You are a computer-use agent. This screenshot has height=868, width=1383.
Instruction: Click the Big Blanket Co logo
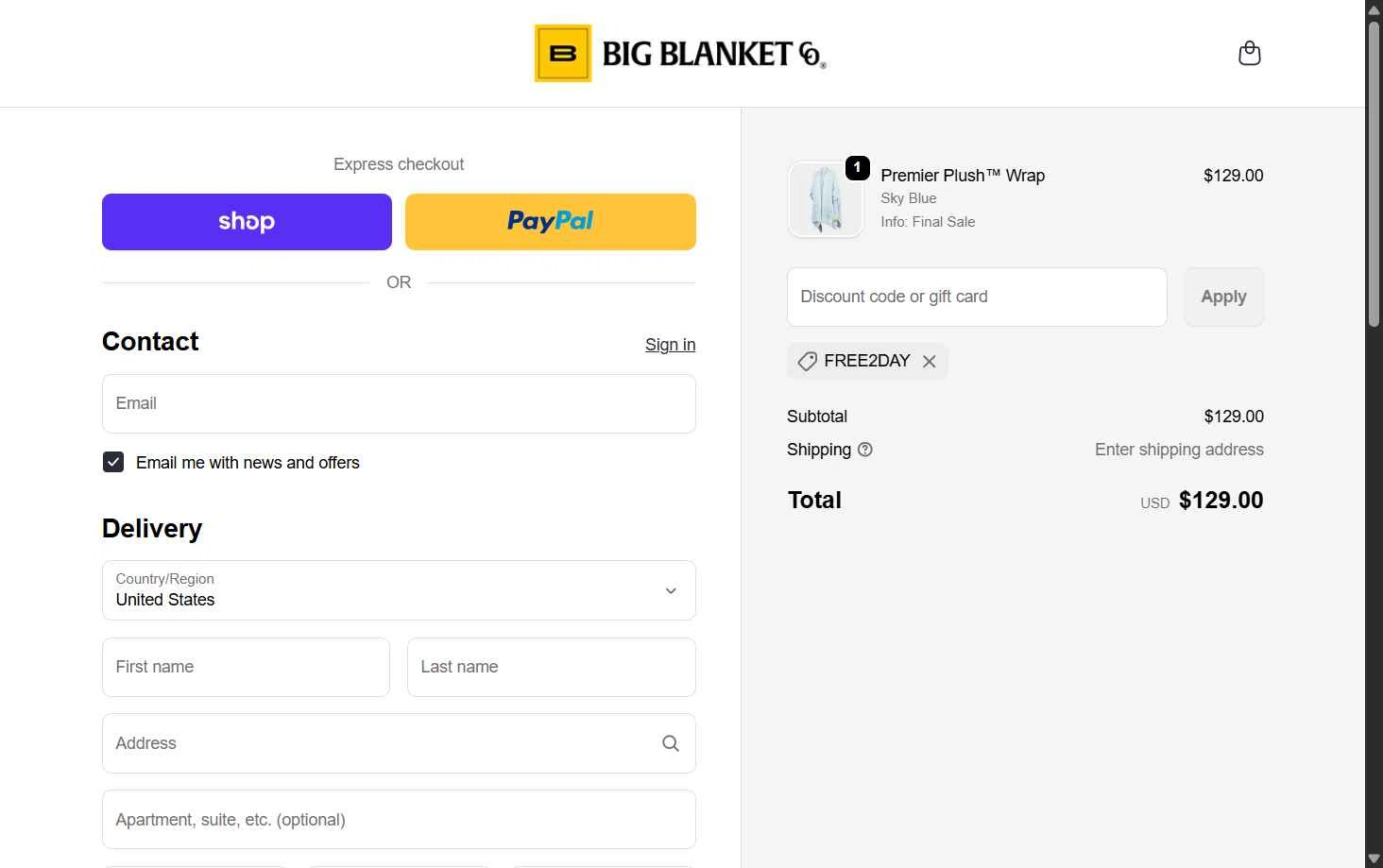coord(680,53)
